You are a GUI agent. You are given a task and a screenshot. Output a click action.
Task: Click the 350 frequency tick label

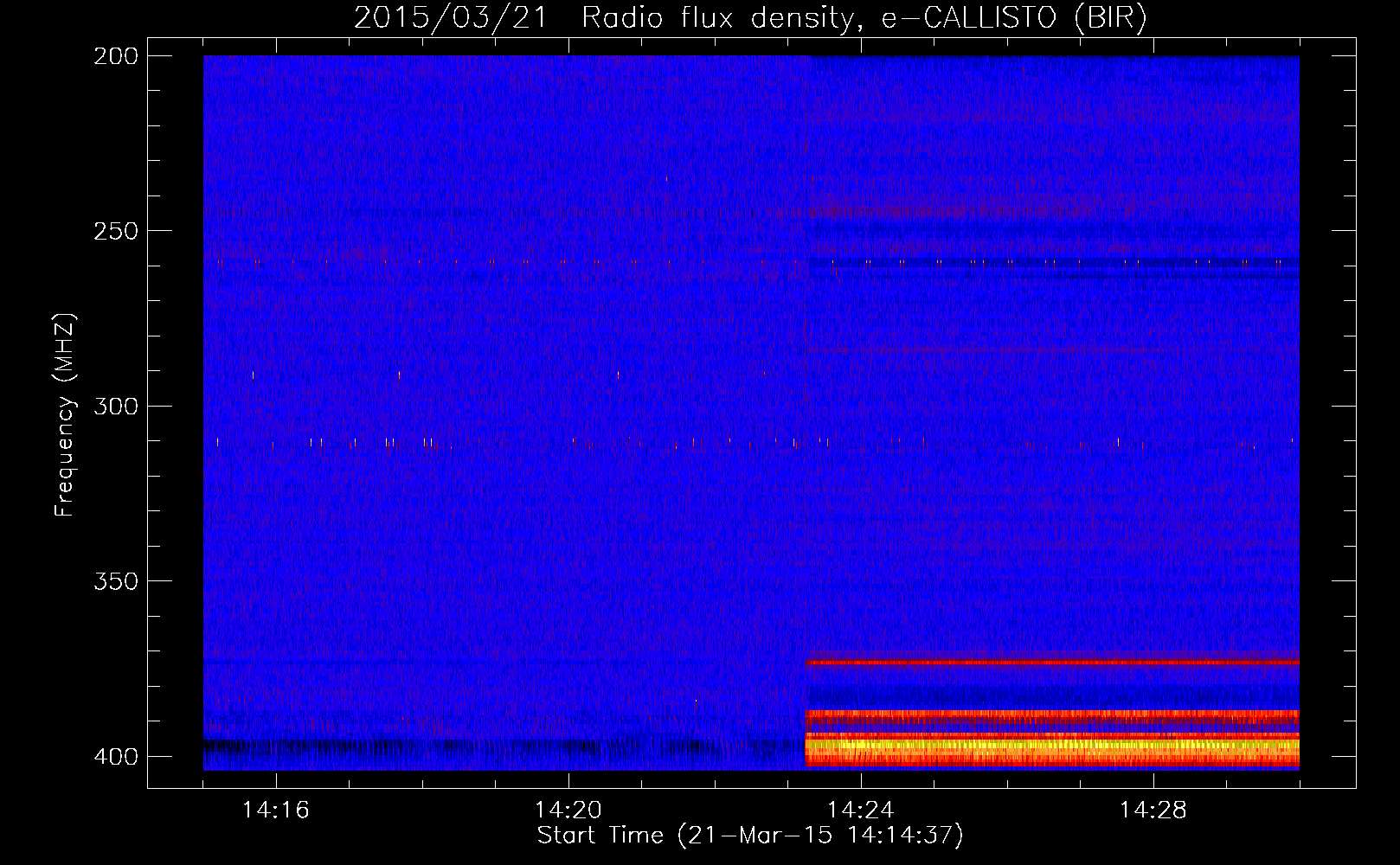115,580
